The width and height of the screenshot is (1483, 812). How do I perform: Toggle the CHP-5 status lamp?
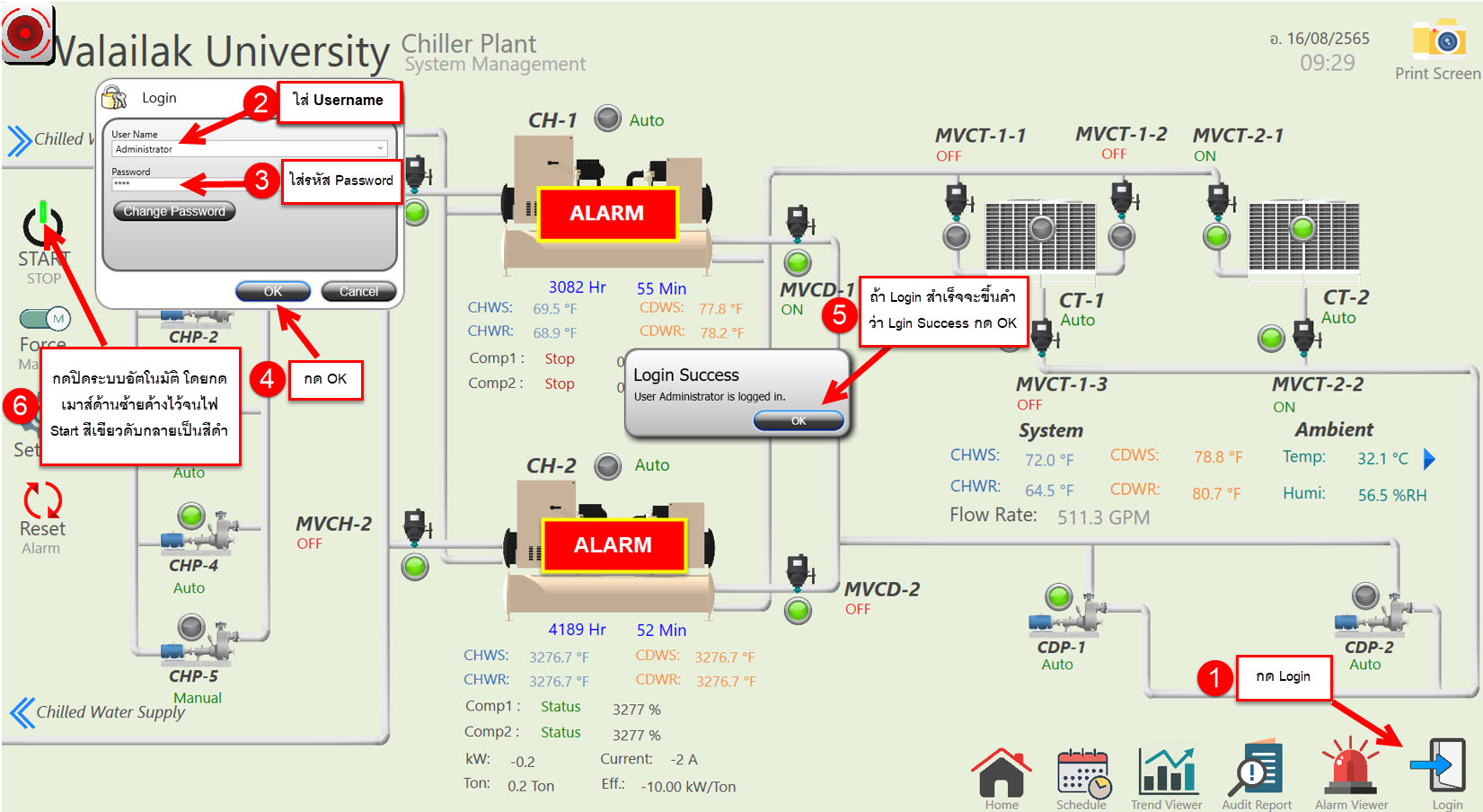pos(191,626)
